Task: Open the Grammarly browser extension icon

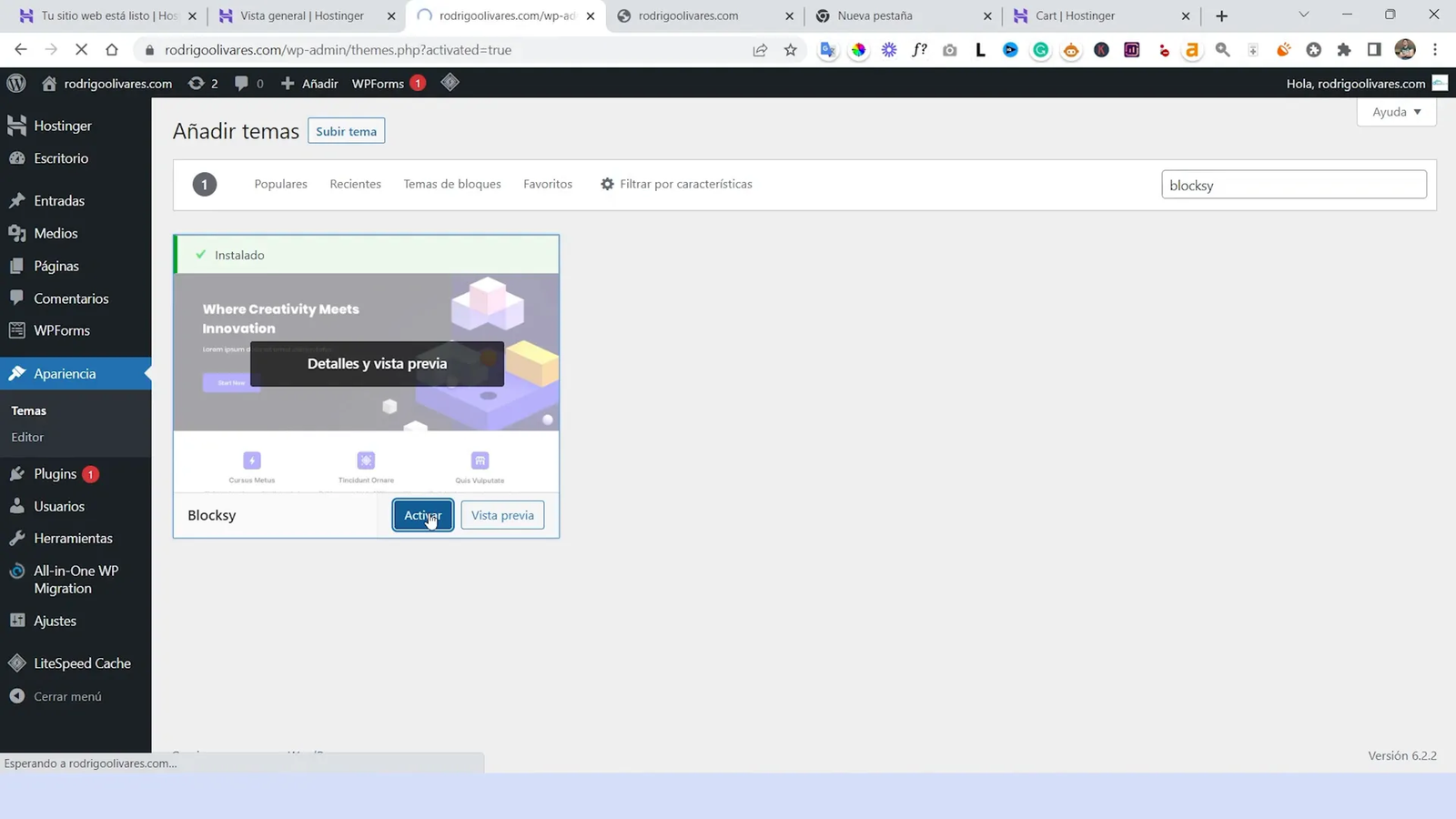Action: click(x=1040, y=50)
